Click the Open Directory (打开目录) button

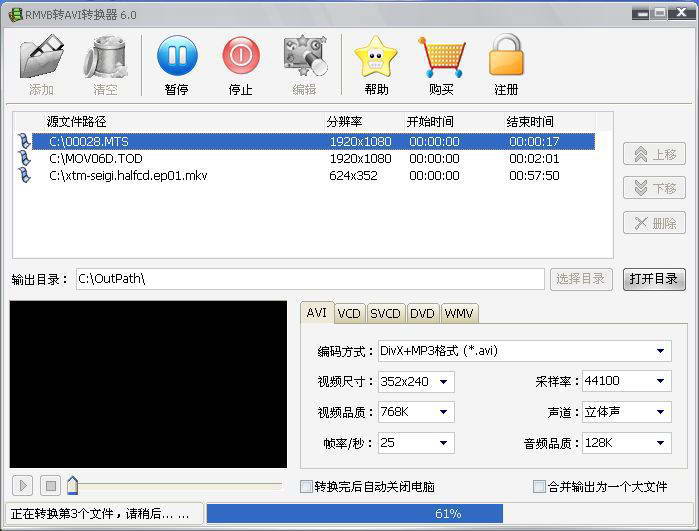click(654, 279)
